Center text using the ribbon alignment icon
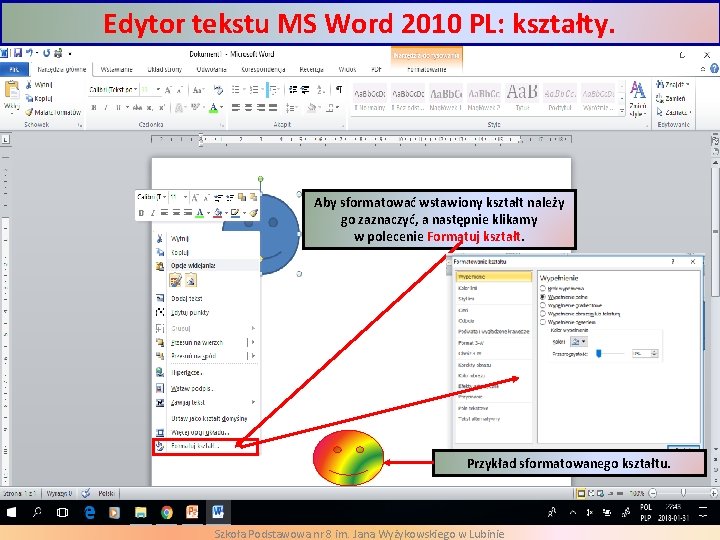Image resolution: width=720 pixels, height=540 pixels. pyautogui.click(x=248, y=107)
